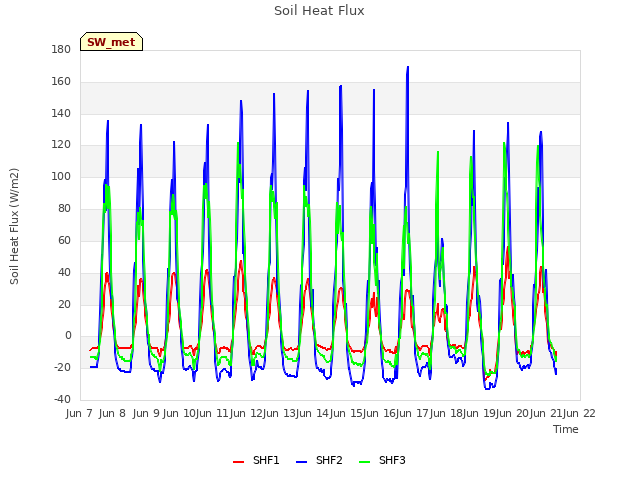Click the 160 y-axis tick label
Screen dimensions: 640x480
click(61, 82)
